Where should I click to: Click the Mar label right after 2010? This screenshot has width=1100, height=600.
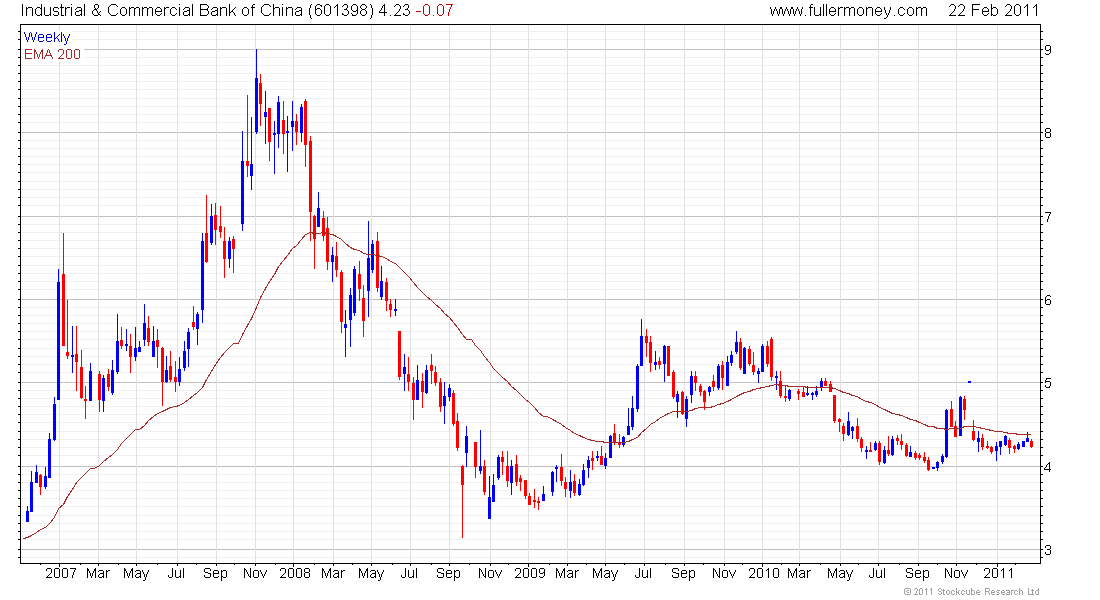pos(798,573)
